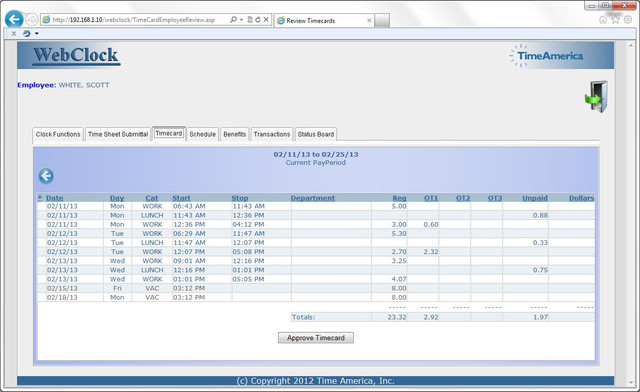Click the WebClock logo
Image resolution: width=640 pixels, height=392 pixels.
pyautogui.click(x=76, y=56)
